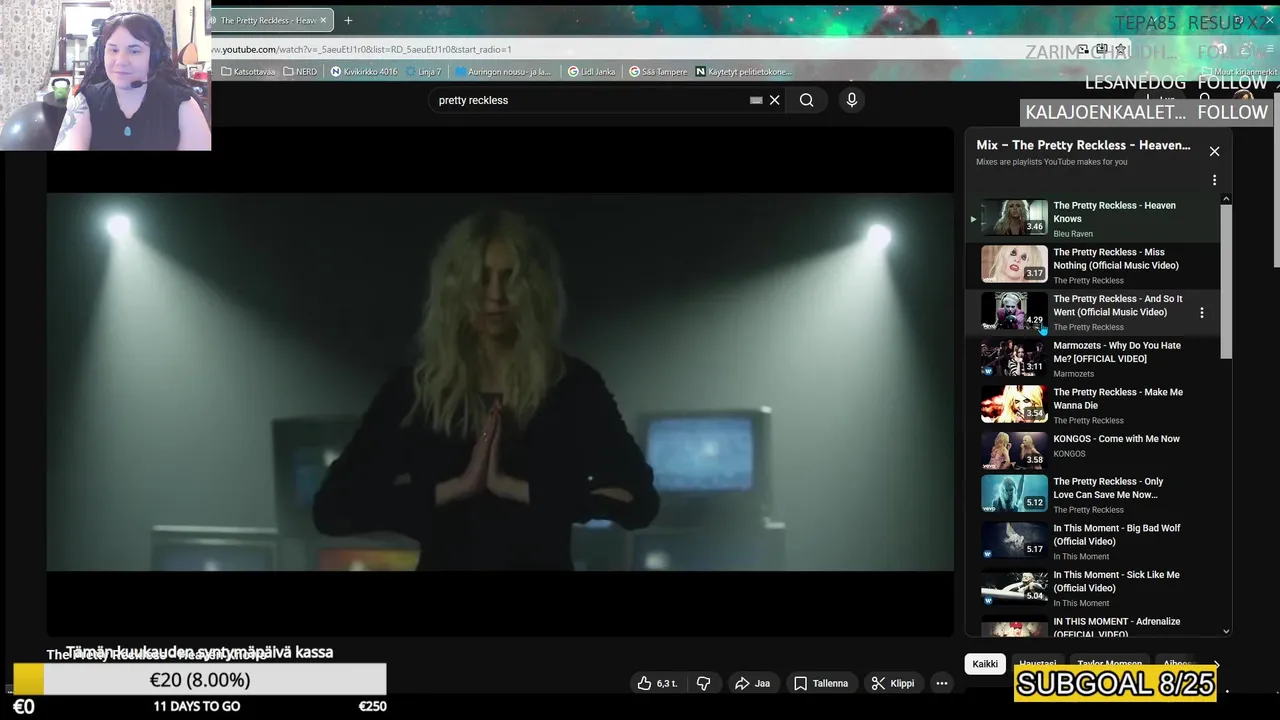1280x720 pixels.
Task: Open the Käytetyt pelitietokone... bookmark
Action: 743,72
